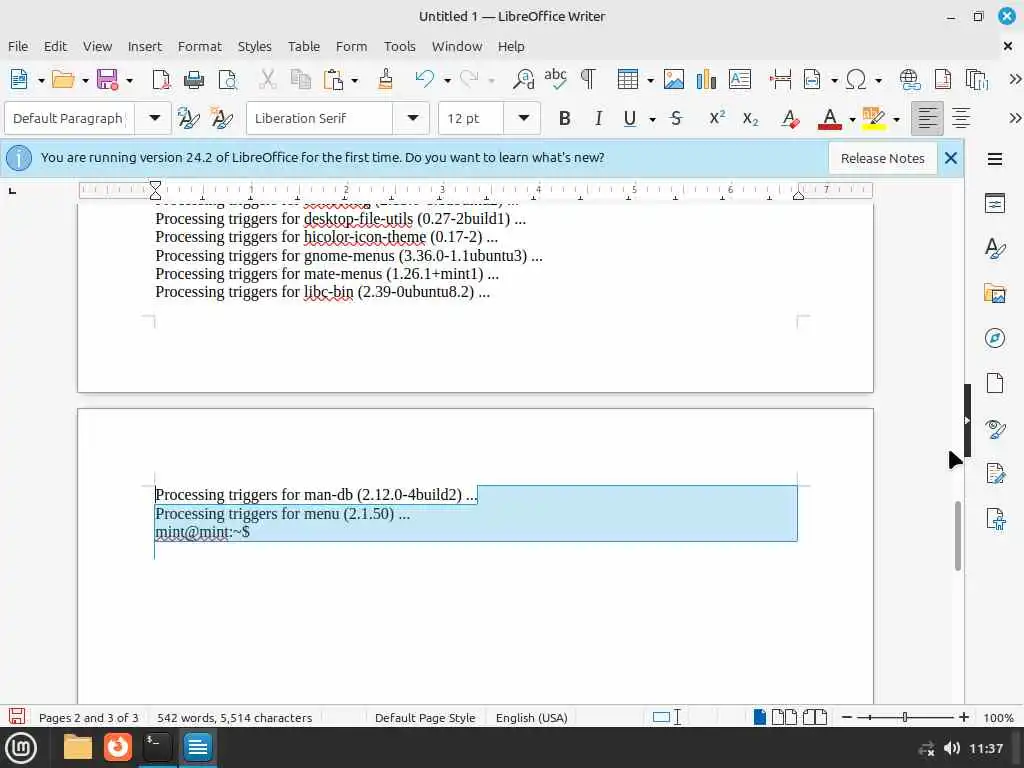Viewport: 1024px width, 768px height.
Task: Run the Spelling check icon
Action: tap(556, 79)
